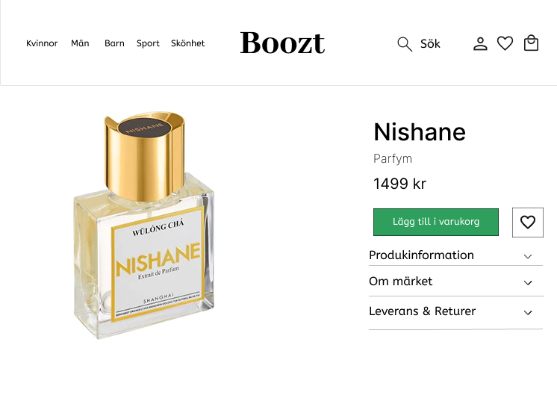Expand the Produkinformation chevron

[528, 256]
